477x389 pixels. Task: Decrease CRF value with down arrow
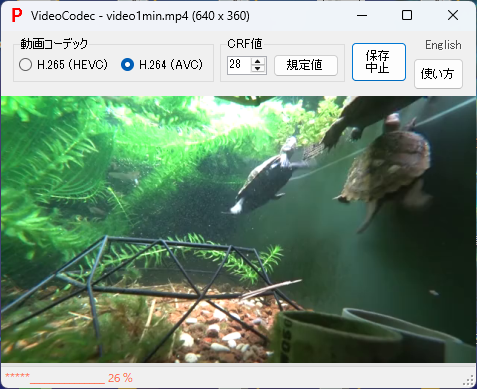258,69
